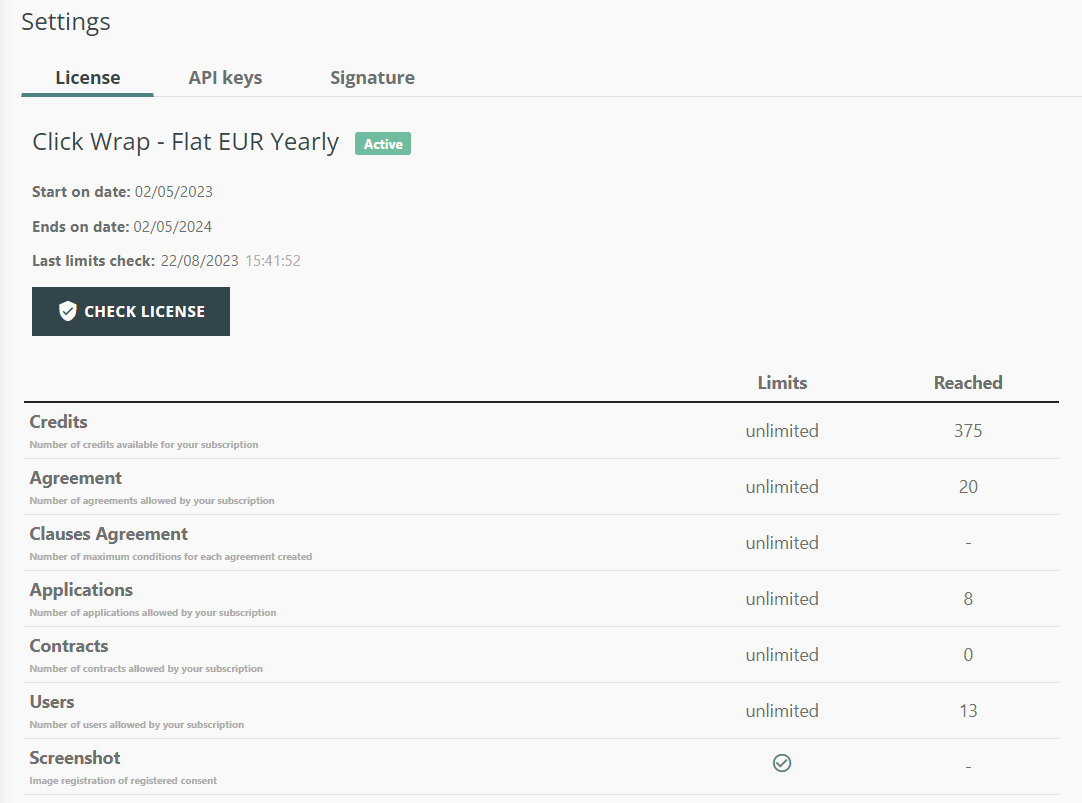Click the Credits row label
The width and height of the screenshot is (1082, 803).
pyautogui.click(x=59, y=422)
